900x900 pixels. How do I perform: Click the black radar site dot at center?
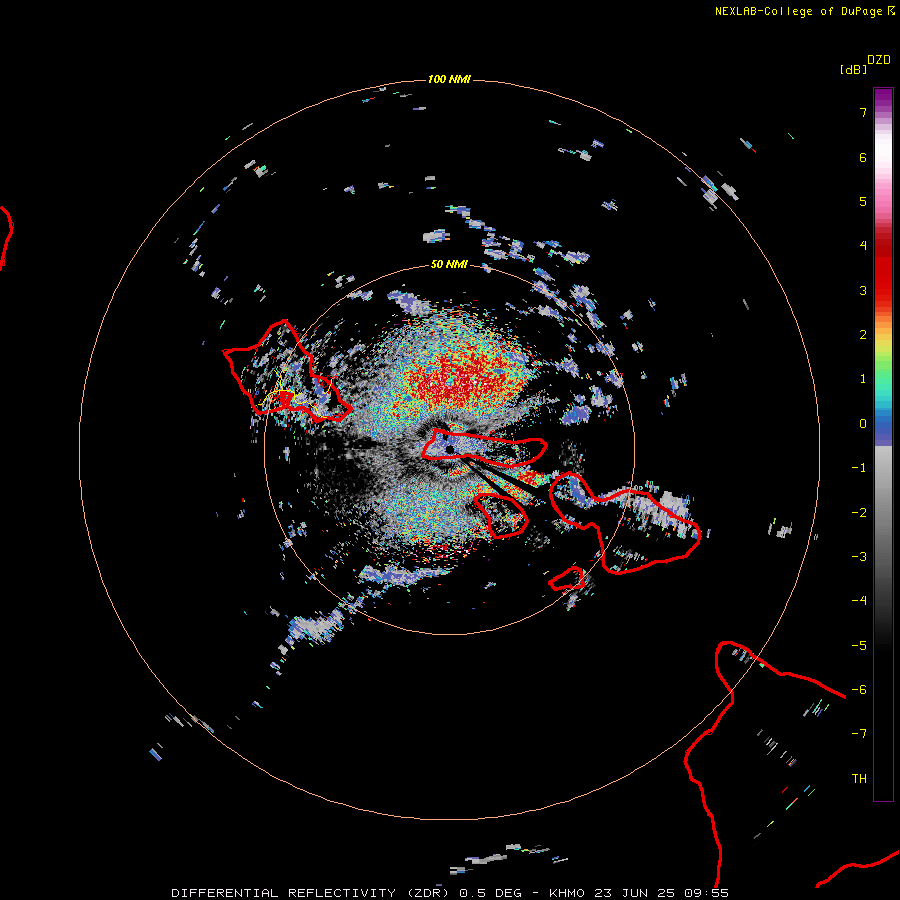449,449
